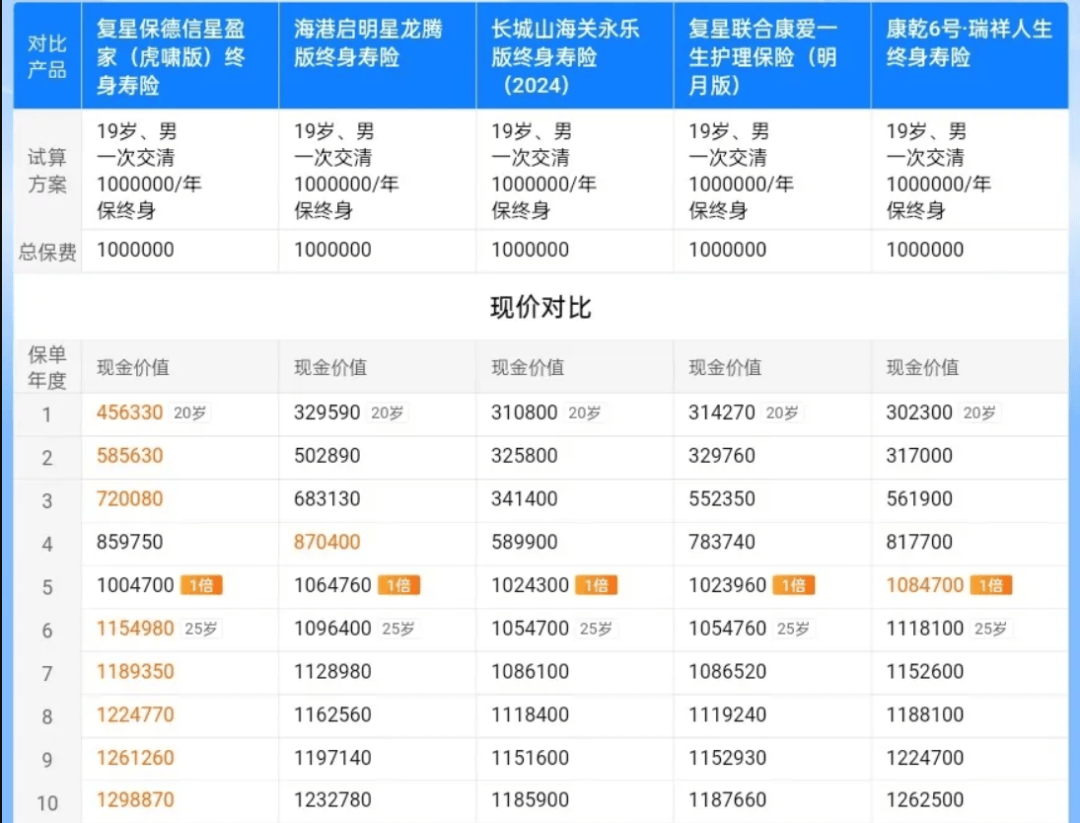This screenshot has width=1080, height=823.
Task: Click the 1倍 badge beside 1023960
Action: tap(793, 585)
